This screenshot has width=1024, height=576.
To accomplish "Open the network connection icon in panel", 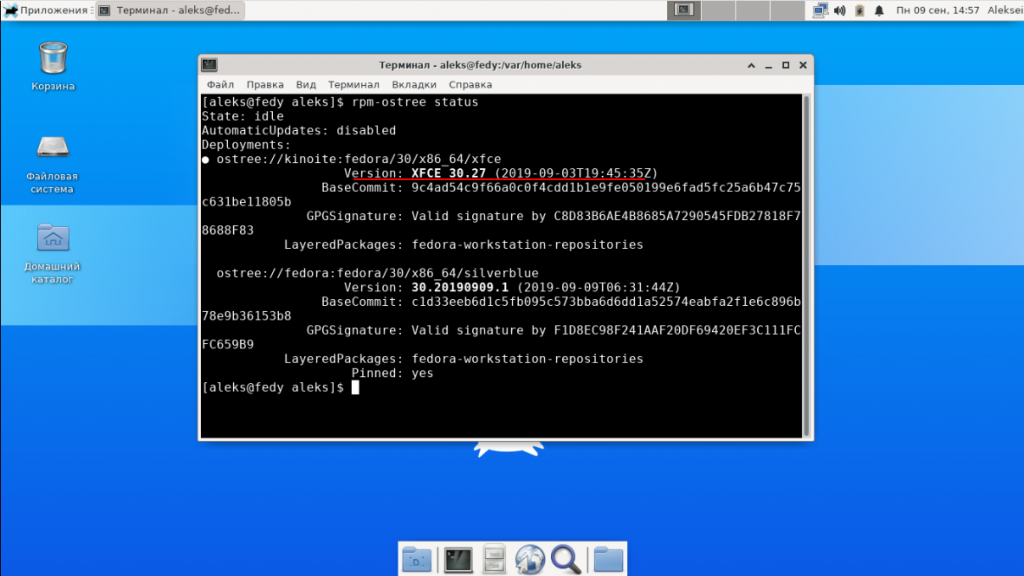I will [x=820, y=11].
